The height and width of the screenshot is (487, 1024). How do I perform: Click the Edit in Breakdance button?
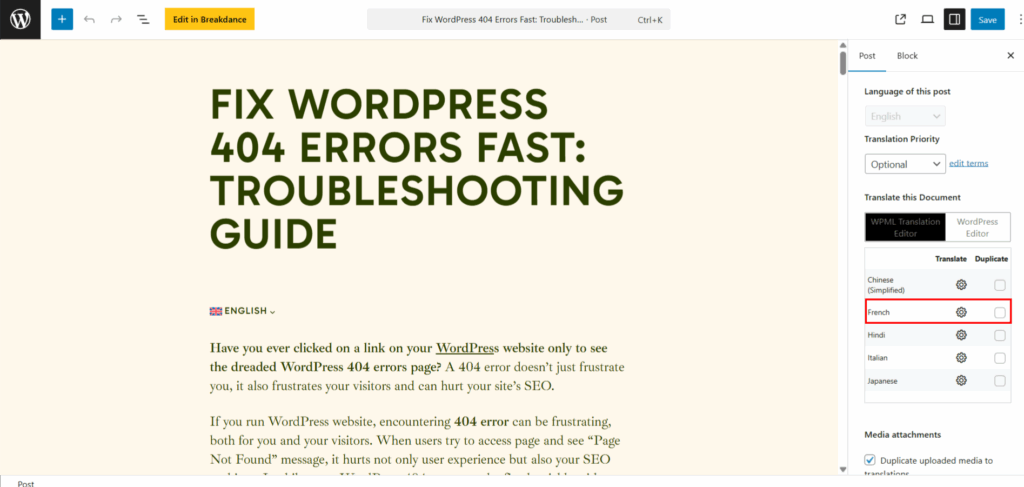click(x=209, y=19)
